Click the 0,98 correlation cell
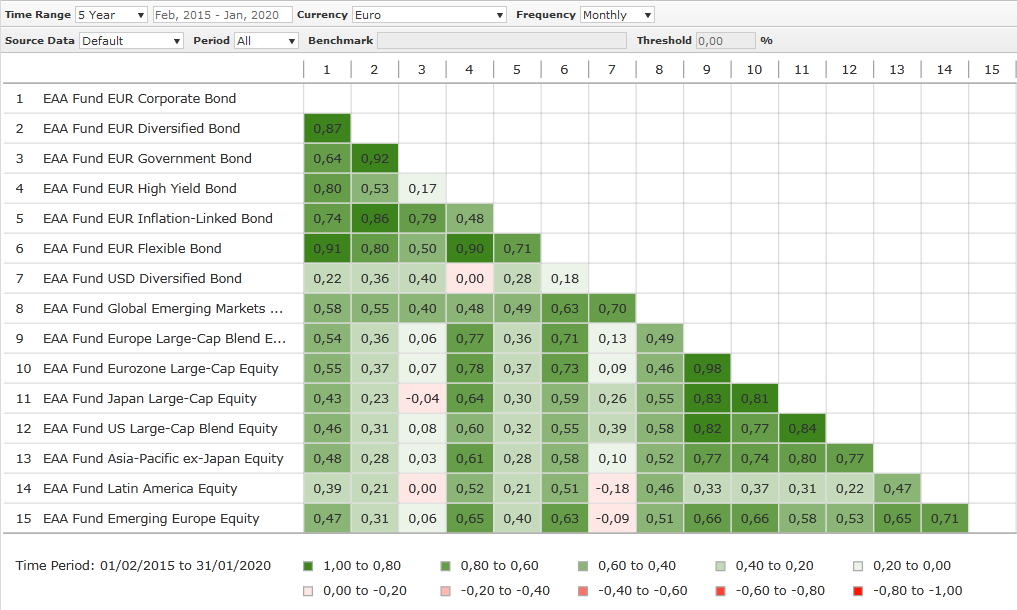The height and width of the screenshot is (610, 1017). 707,369
